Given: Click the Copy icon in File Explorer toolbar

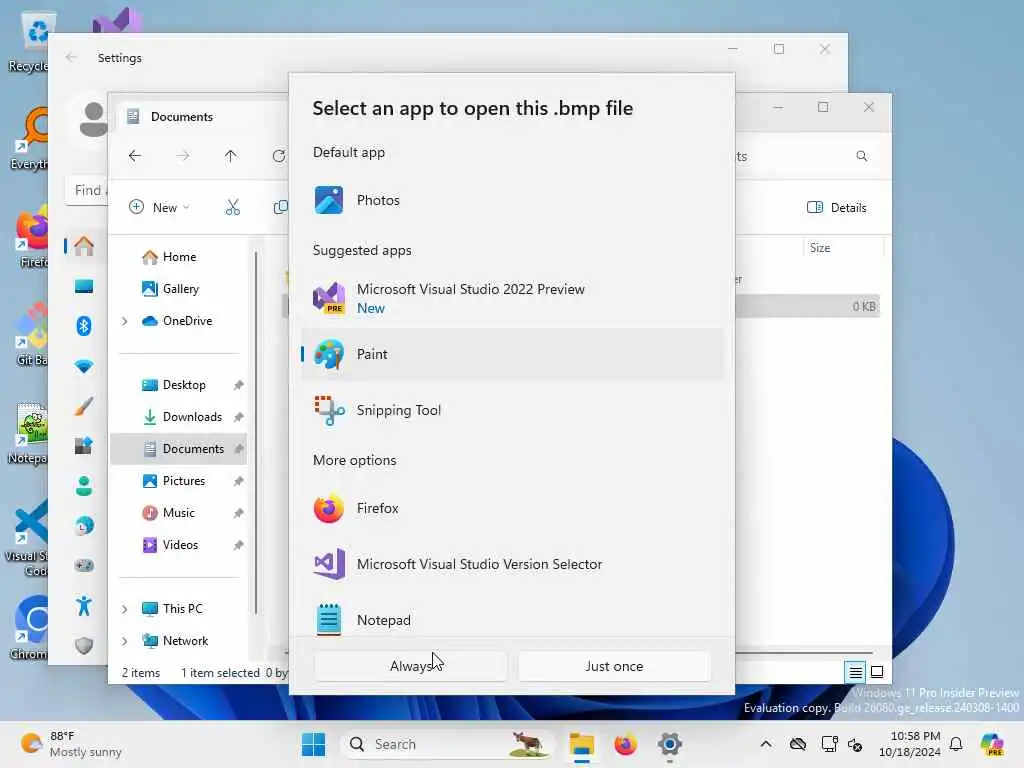Looking at the screenshot, I should pyautogui.click(x=281, y=208).
